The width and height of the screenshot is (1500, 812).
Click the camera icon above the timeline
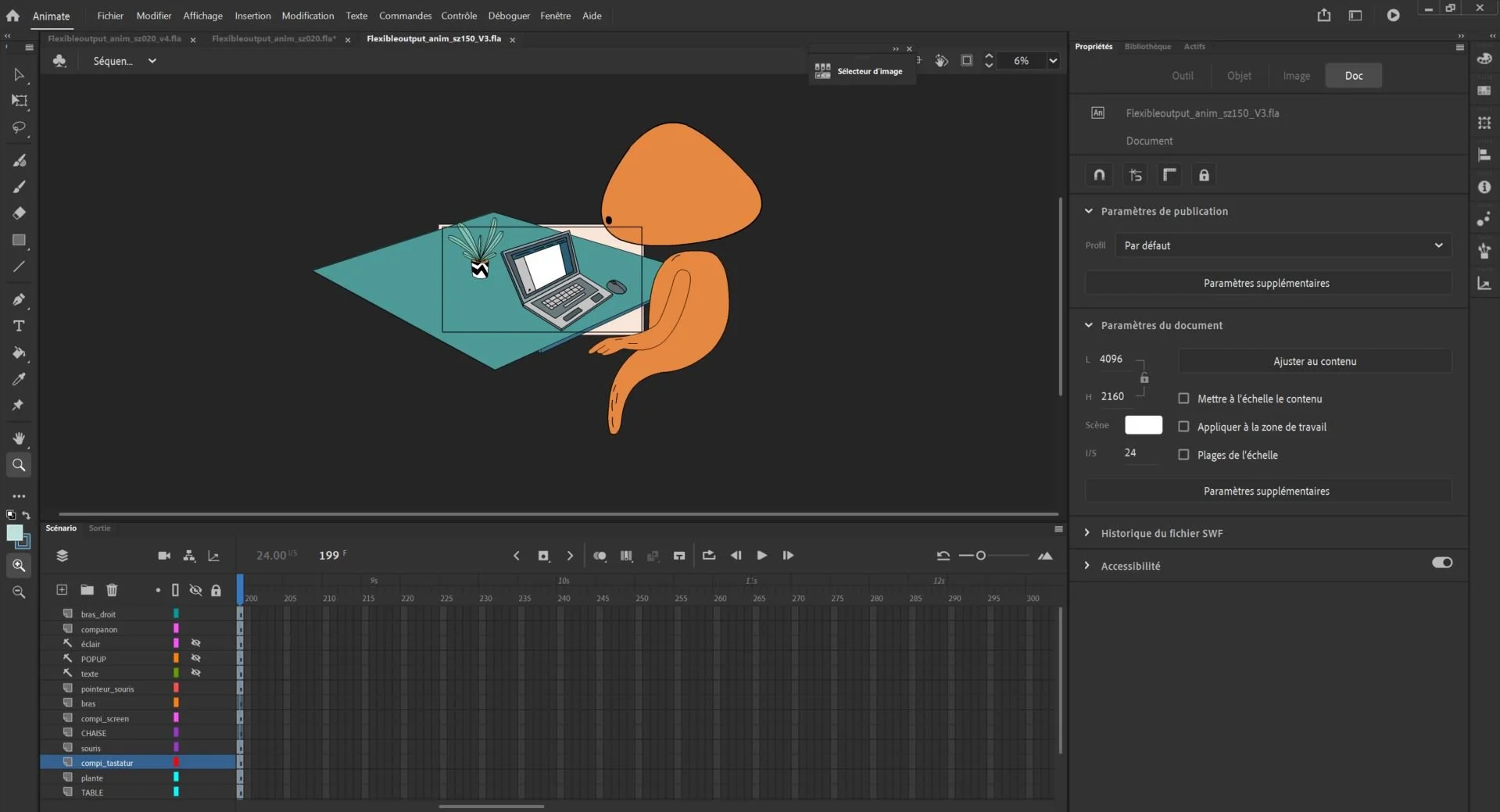tap(163, 556)
